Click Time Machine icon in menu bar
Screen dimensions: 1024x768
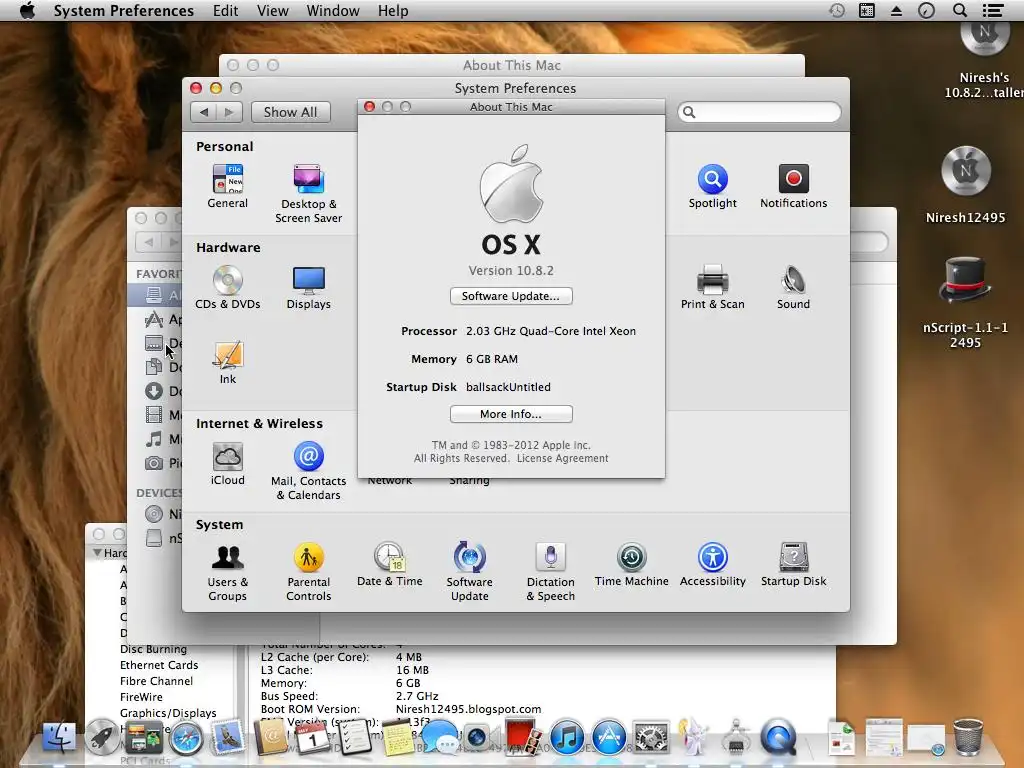(837, 10)
